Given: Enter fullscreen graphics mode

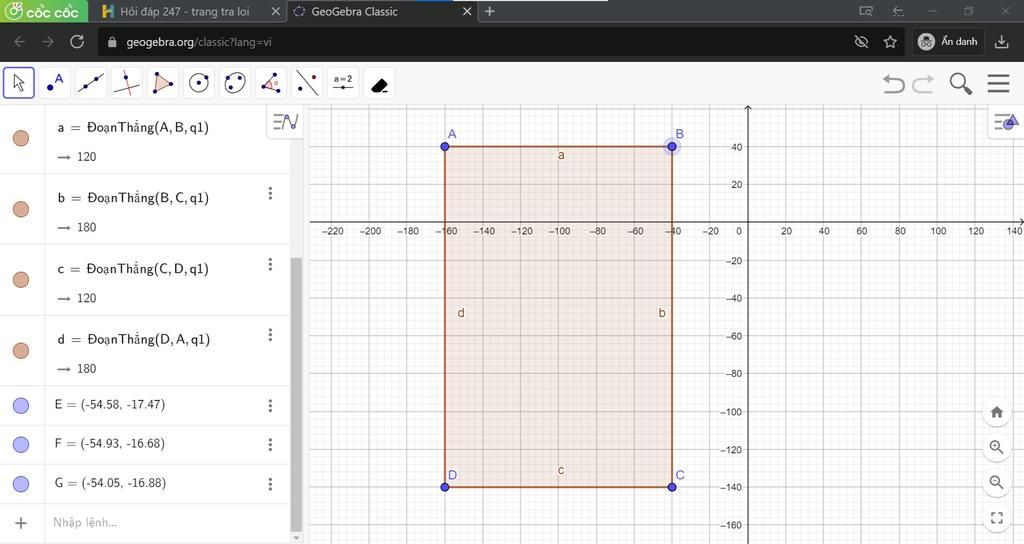Looking at the screenshot, I should click(x=997, y=518).
